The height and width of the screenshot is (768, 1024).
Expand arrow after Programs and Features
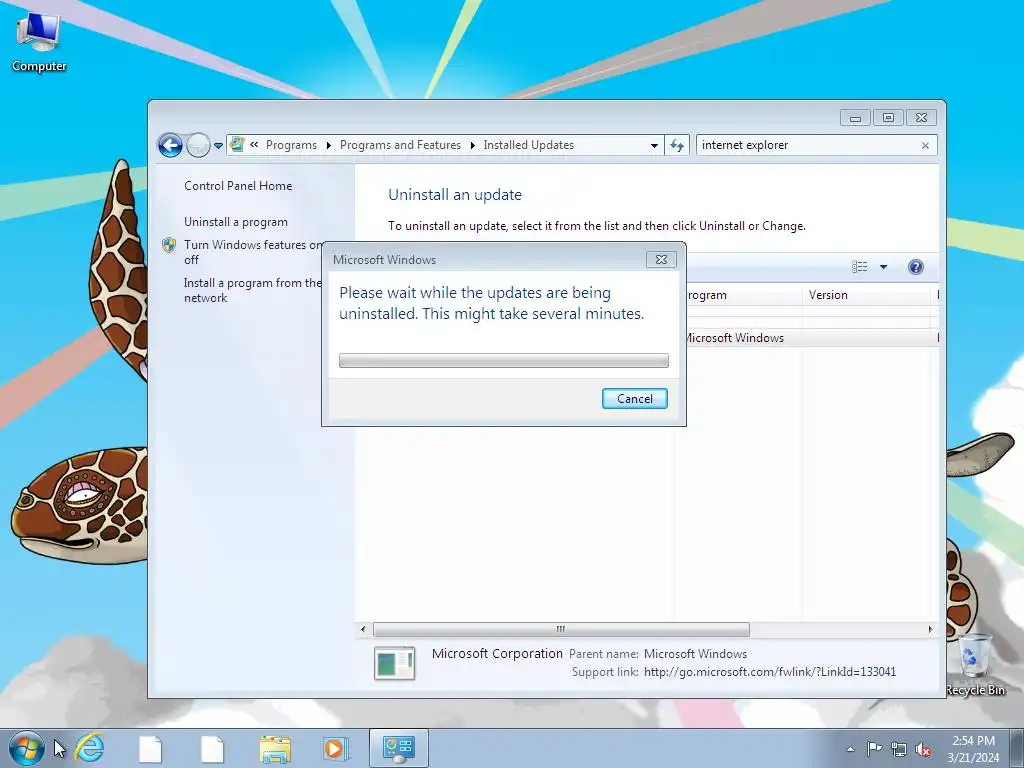[472, 145]
